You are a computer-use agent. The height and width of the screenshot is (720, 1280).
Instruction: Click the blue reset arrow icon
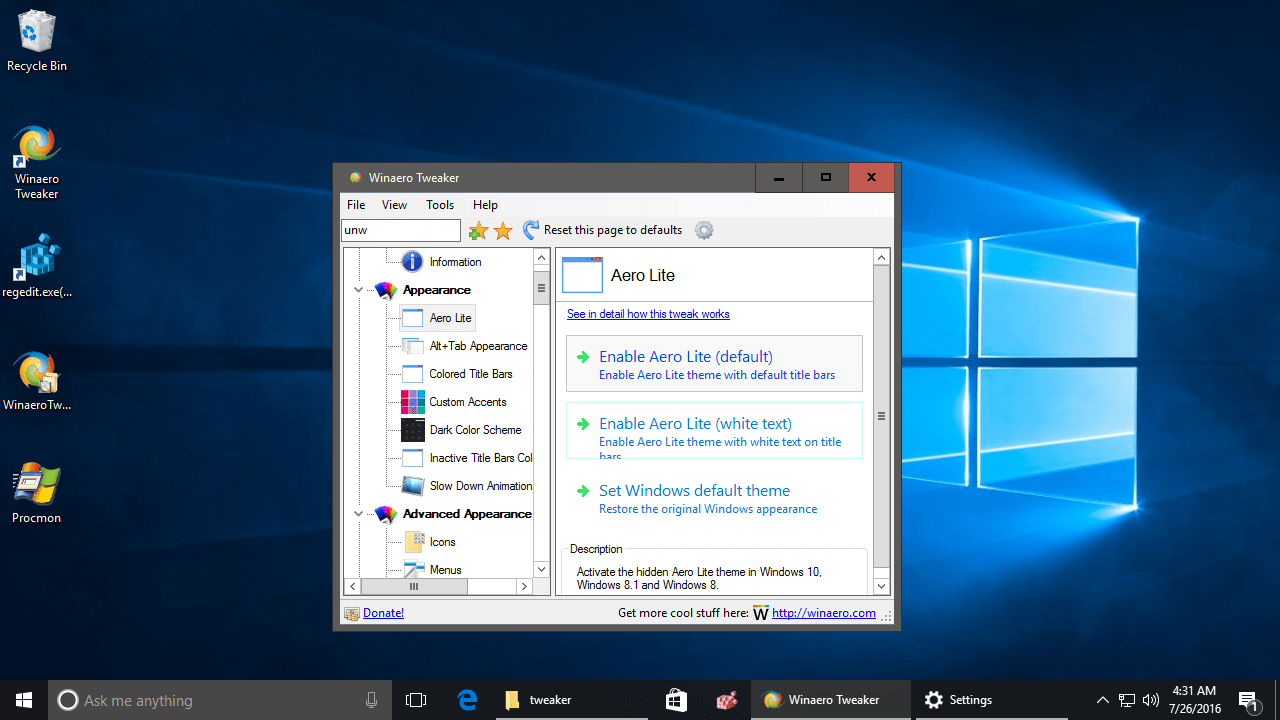pyautogui.click(x=531, y=230)
